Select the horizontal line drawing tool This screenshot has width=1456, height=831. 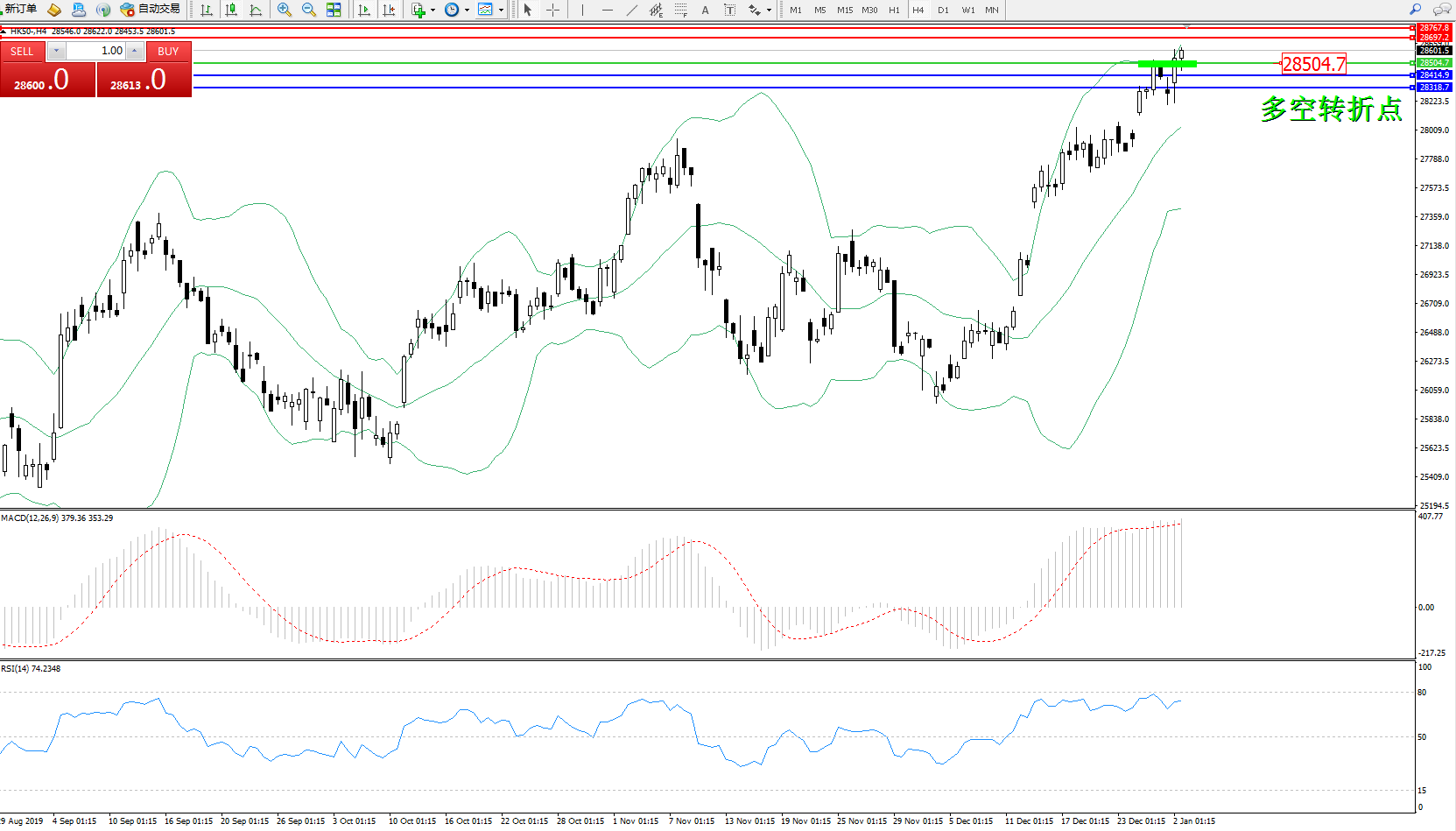click(607, 10)
